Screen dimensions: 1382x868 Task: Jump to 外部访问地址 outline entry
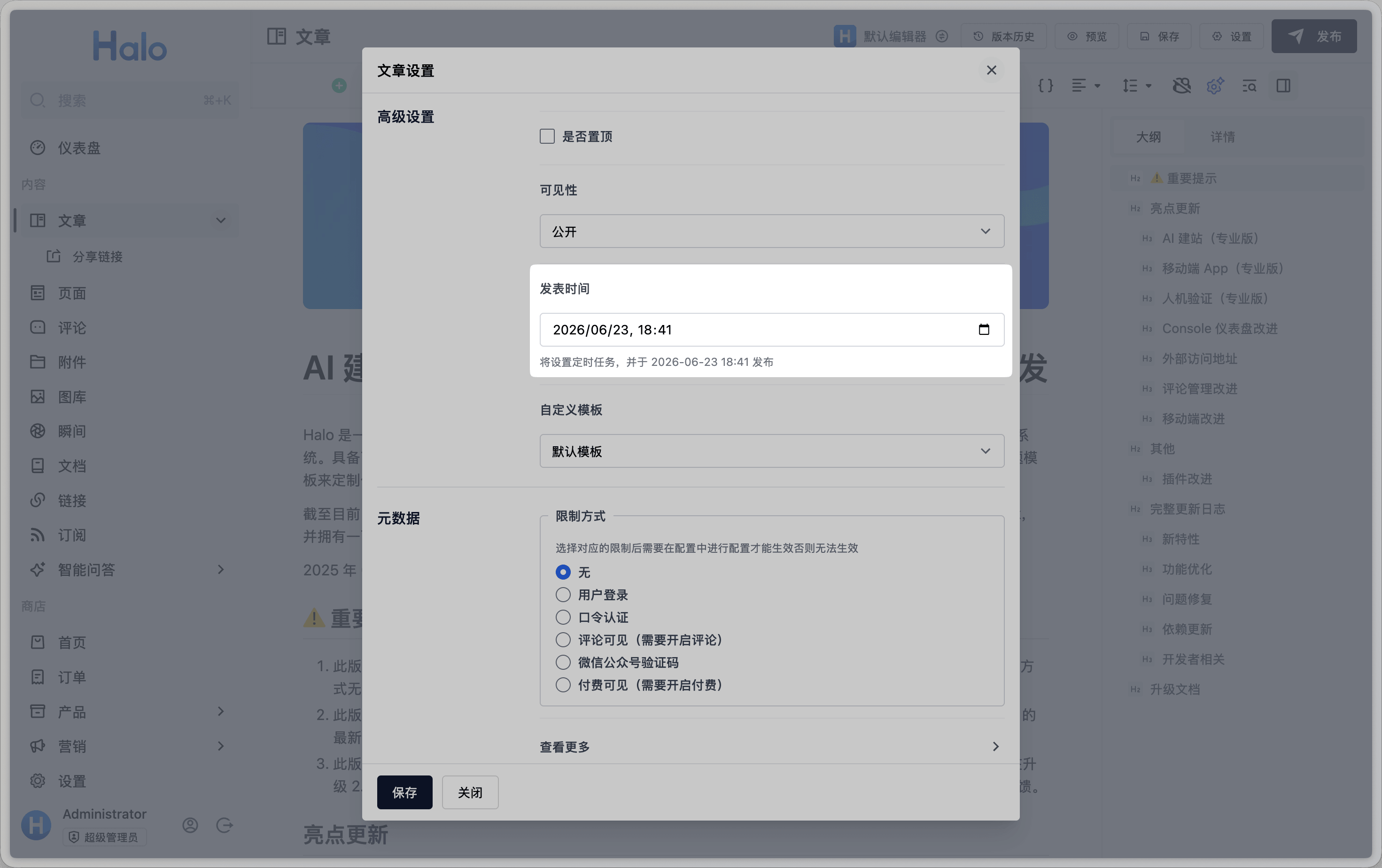(1199, 358)
